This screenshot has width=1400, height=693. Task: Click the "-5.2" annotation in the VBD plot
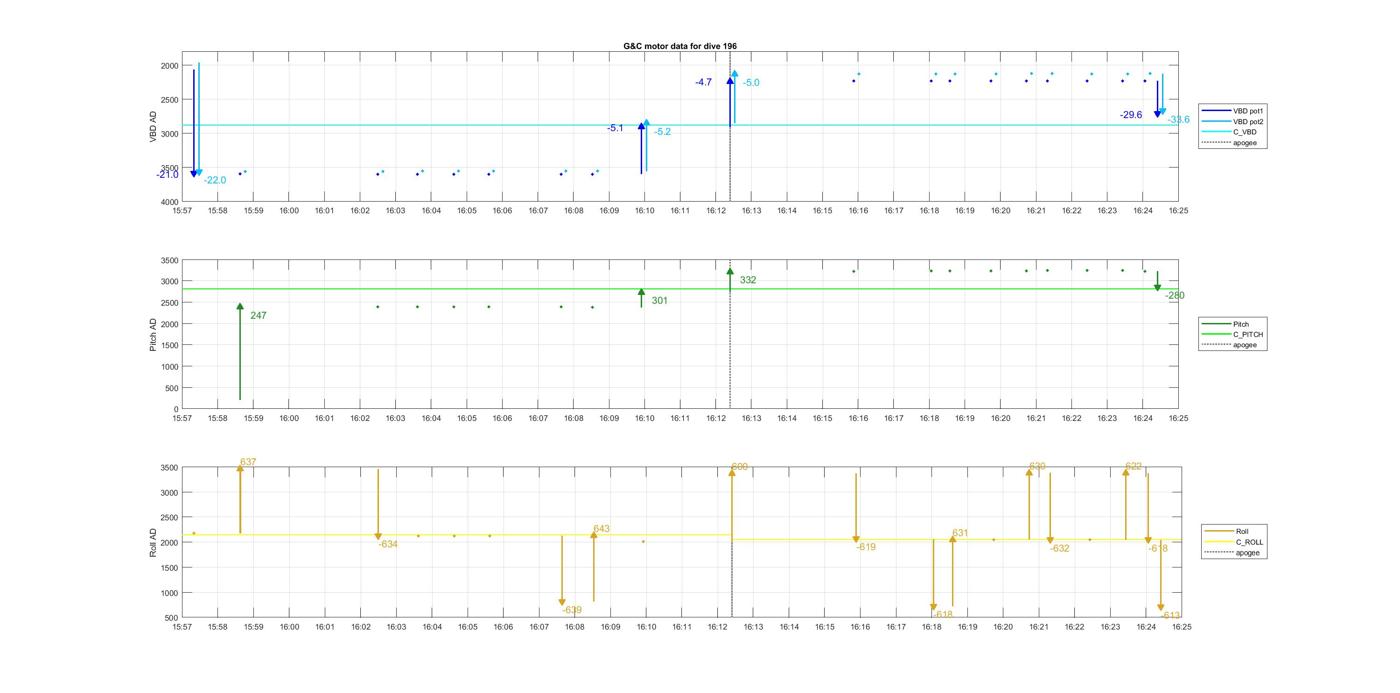point(663,132)
